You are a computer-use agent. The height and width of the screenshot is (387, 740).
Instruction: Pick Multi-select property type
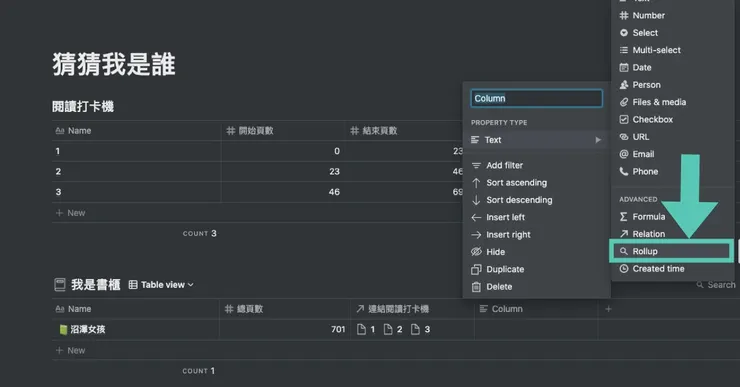coord(672,50)
